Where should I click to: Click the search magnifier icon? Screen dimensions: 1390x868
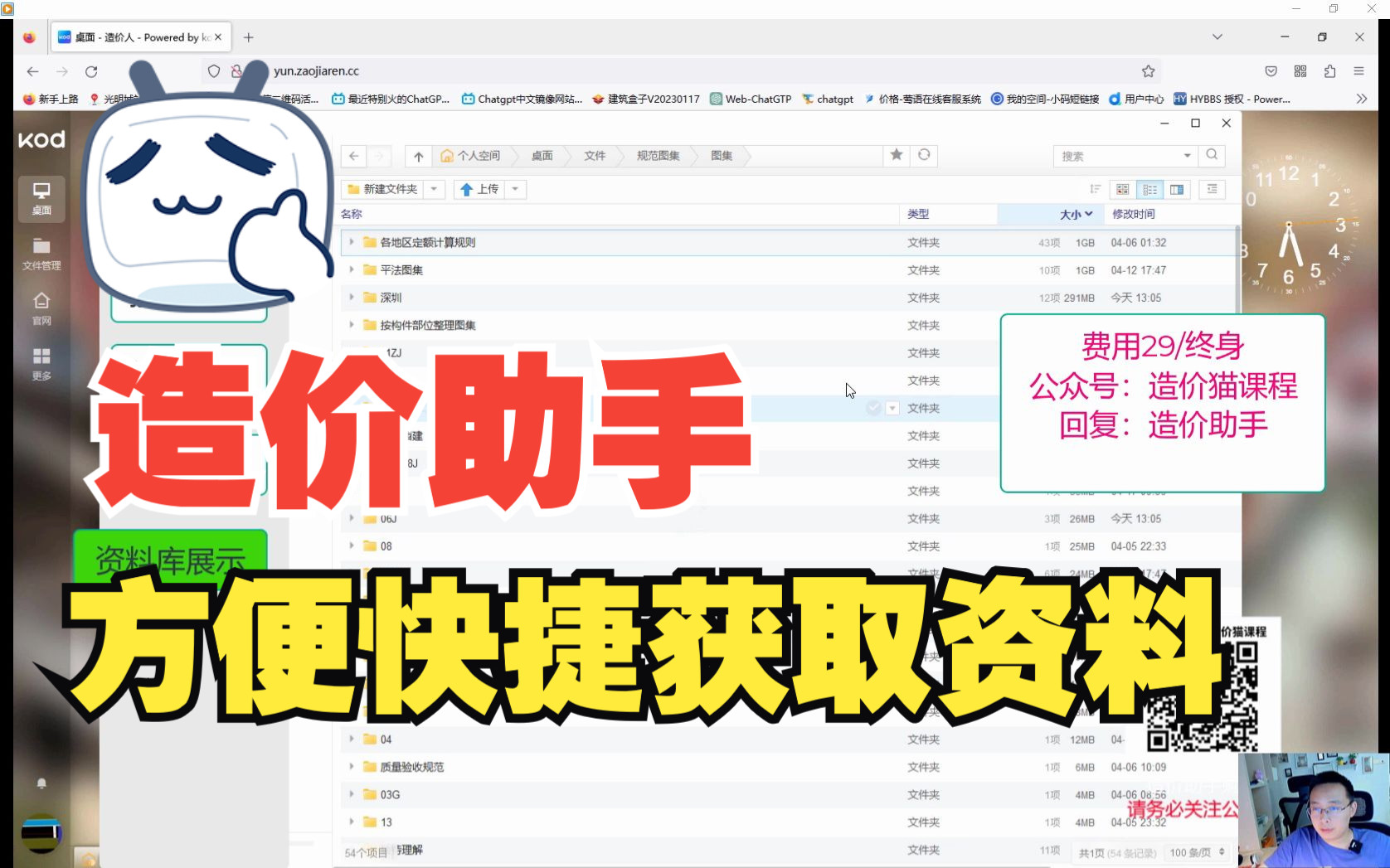[x=1212, y=155]
